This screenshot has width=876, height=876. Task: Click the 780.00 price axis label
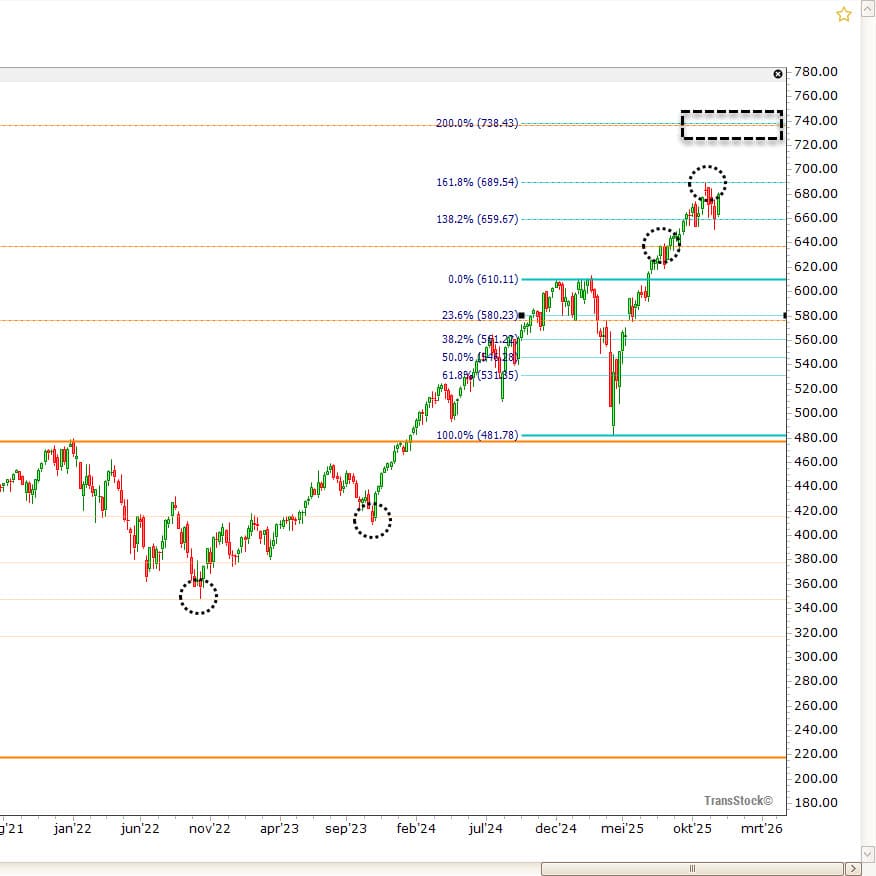click(x=815, y=71)
